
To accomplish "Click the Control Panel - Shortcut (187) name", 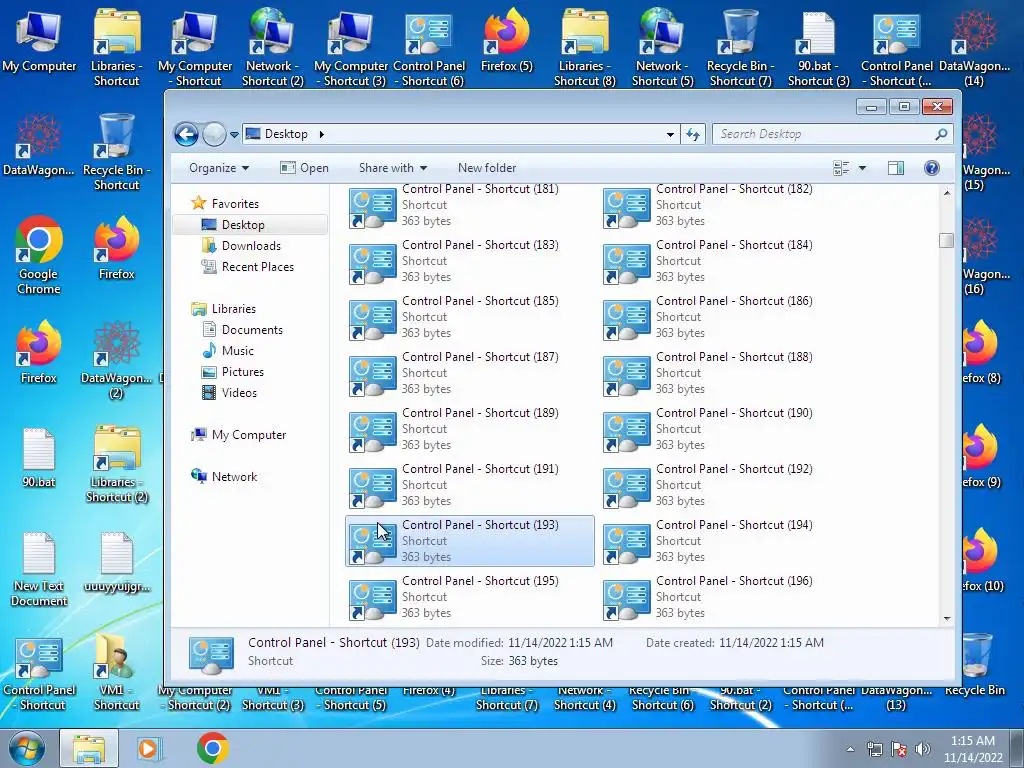I will pyautogui.click(x=480, y=357).
